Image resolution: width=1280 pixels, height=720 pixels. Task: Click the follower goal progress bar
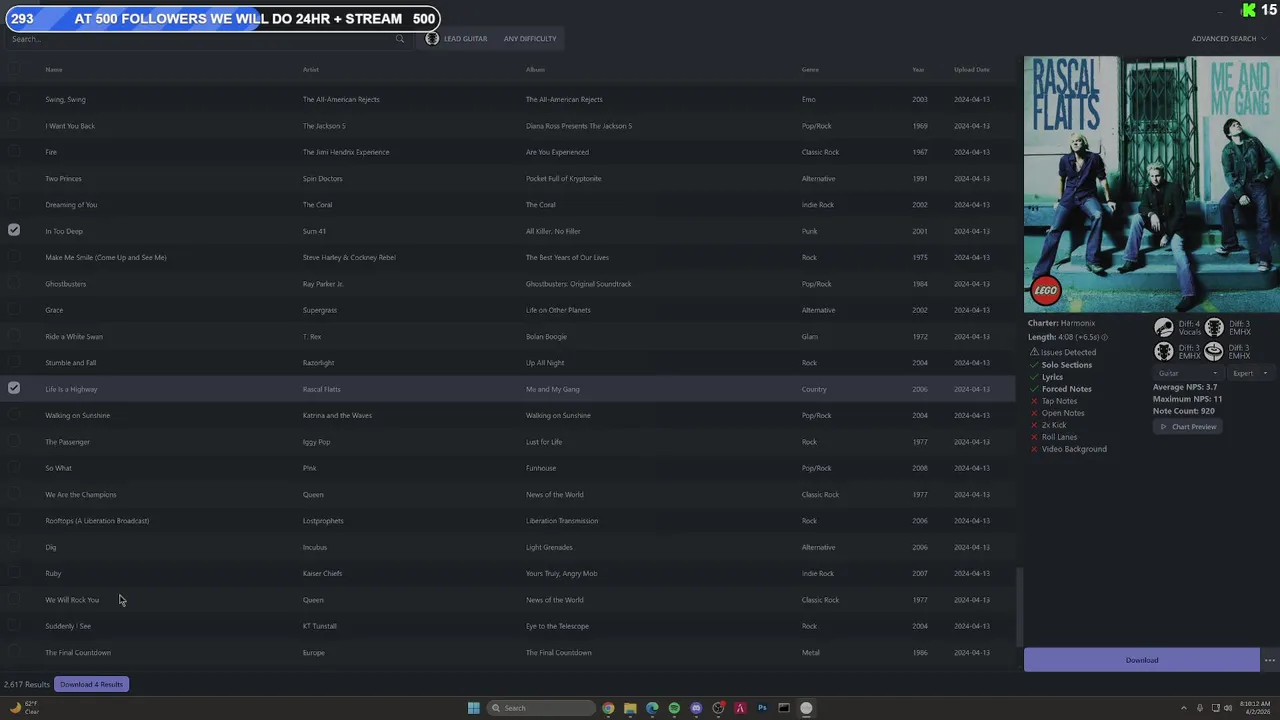(223, 18)
